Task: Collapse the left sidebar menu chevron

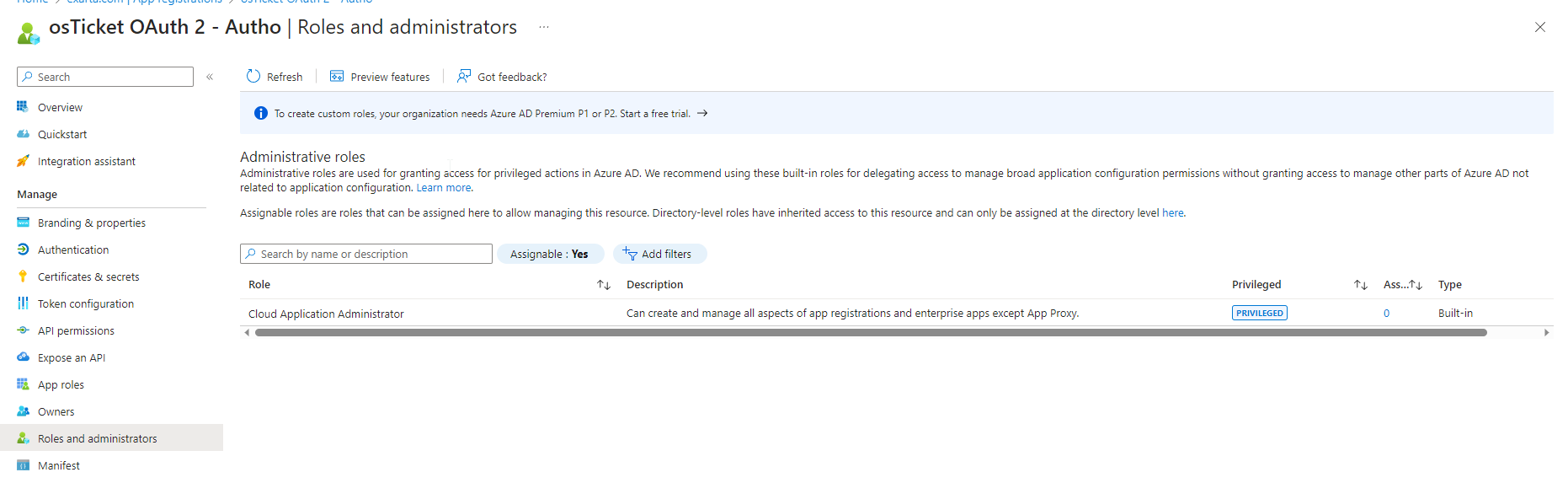Action: pos(210,77)
